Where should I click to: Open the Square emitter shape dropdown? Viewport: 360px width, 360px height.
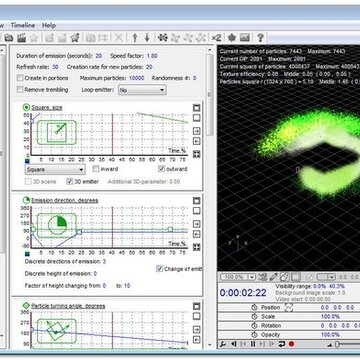click(x=55, y=169)
